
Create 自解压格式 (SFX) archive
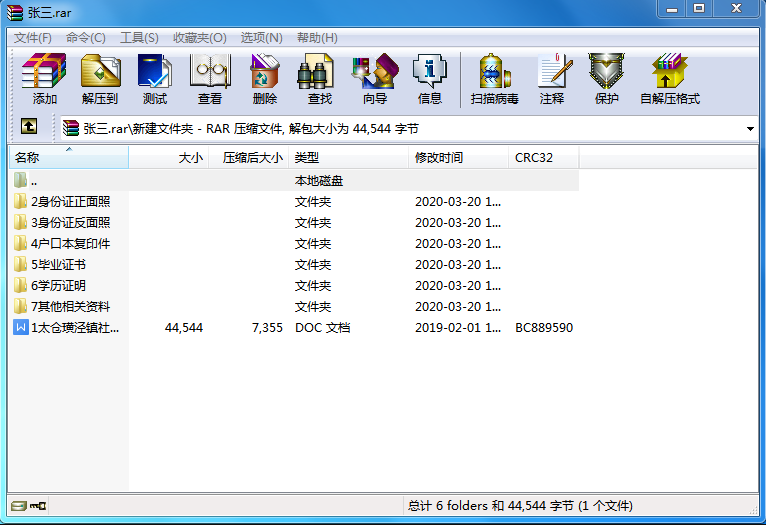coord(670,79)
